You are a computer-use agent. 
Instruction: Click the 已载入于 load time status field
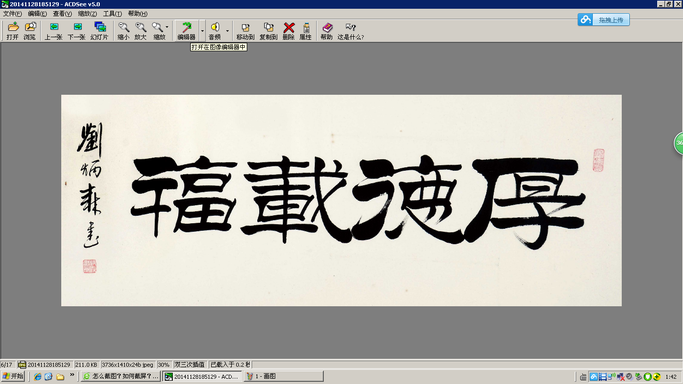(x=230, y=364)
